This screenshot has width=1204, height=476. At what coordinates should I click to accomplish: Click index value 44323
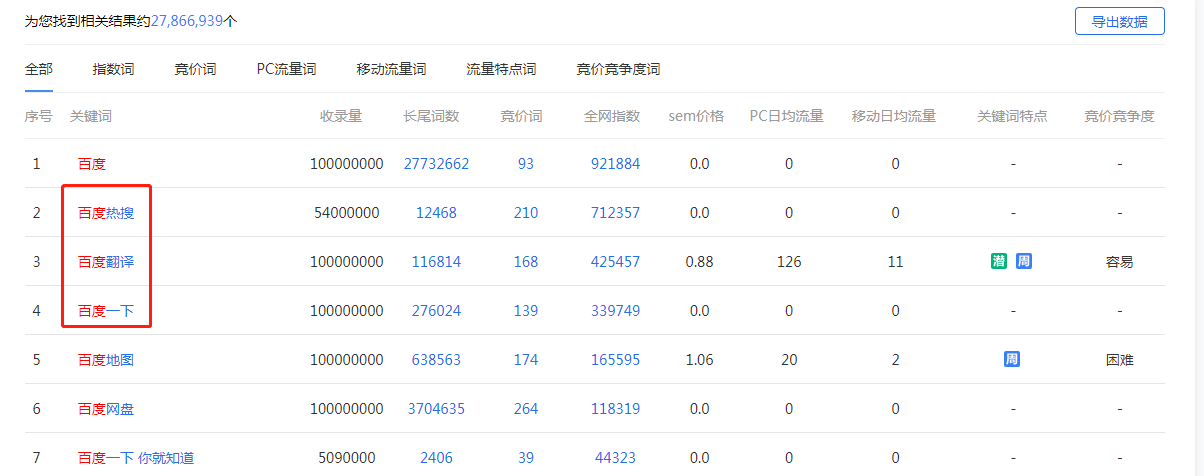pos(615,458)
